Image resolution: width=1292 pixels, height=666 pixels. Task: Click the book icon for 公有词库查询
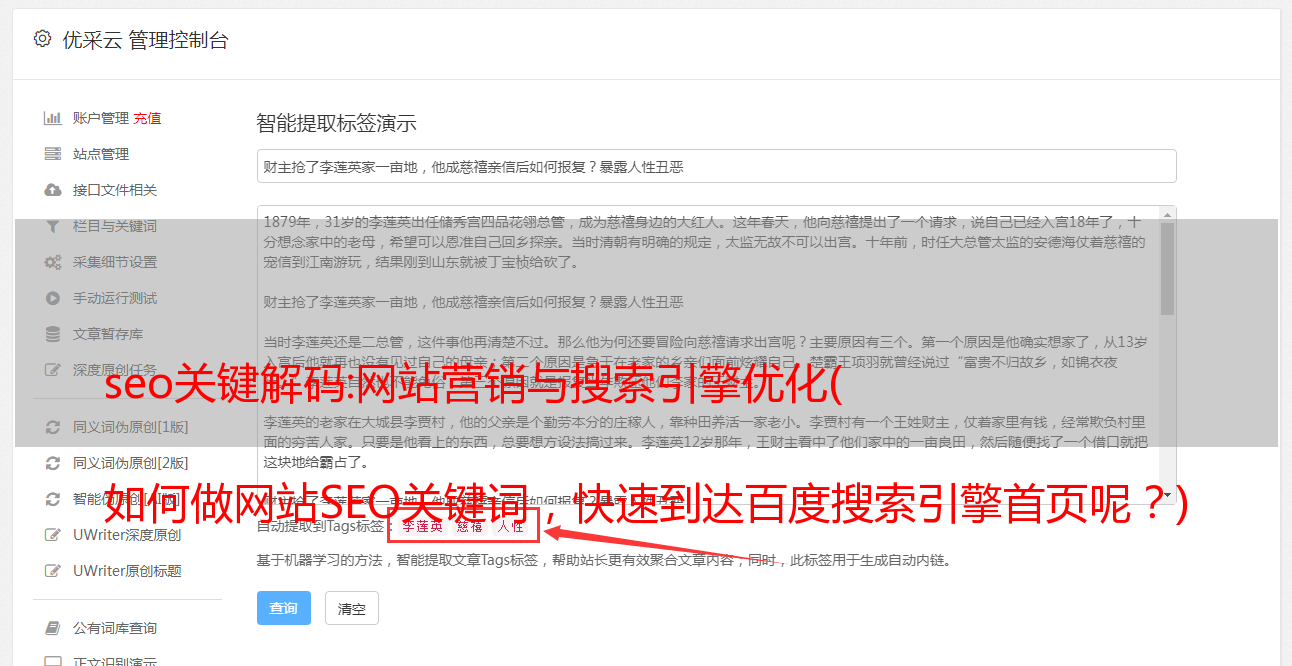[53, 628]
